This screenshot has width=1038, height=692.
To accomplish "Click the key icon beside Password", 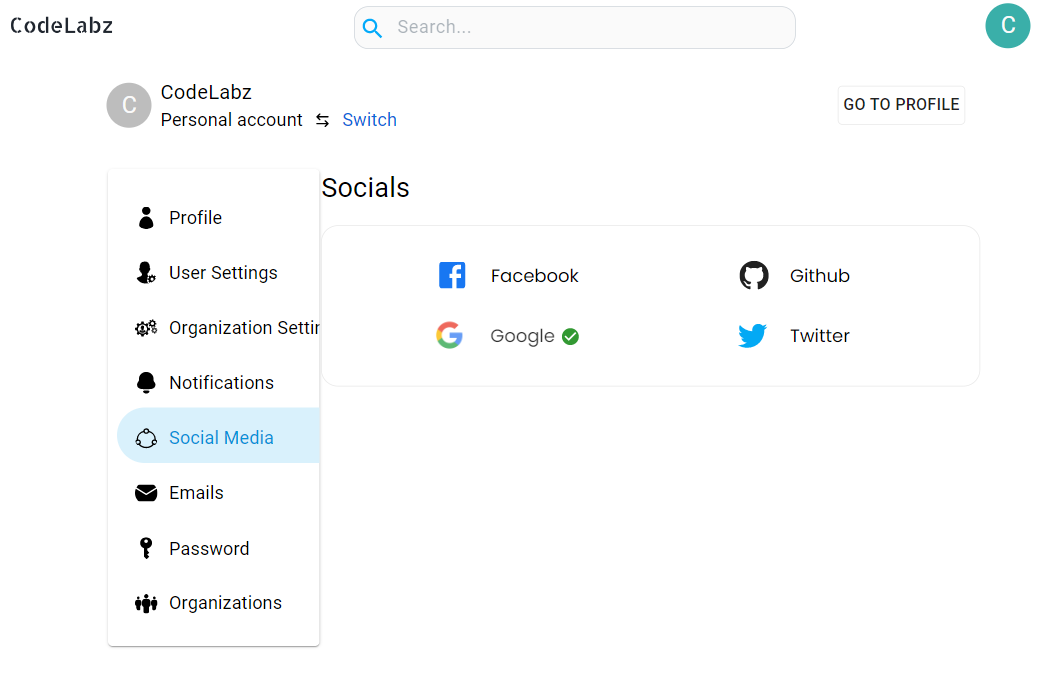I will coord(146,547).
